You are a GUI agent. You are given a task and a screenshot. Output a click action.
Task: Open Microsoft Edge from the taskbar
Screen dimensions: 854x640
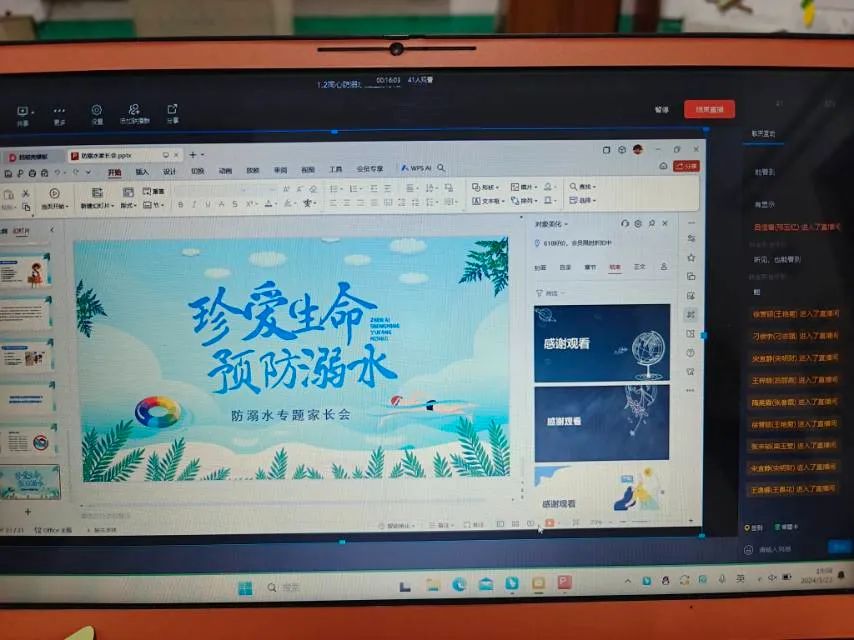pos(459,585)
